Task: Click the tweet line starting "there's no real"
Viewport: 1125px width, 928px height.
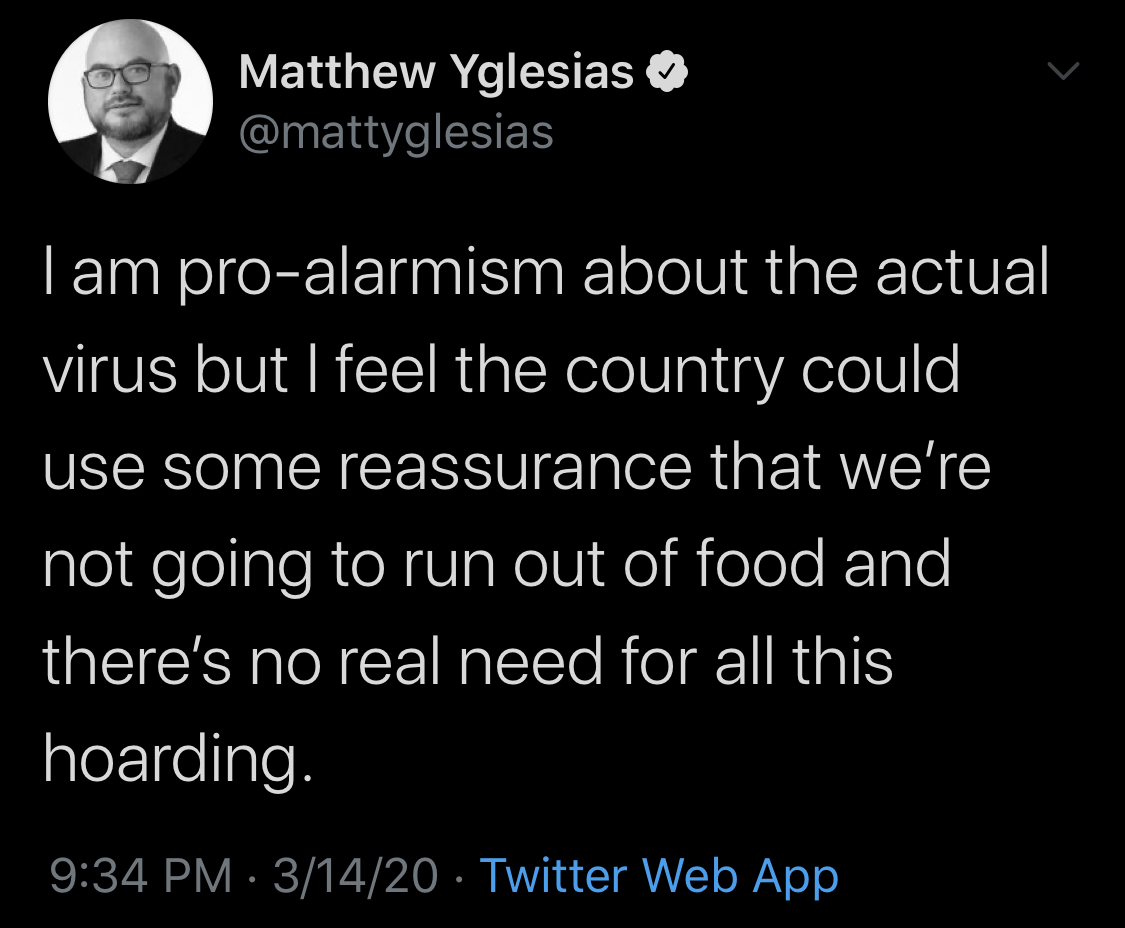Action: (x=467, y=661)
